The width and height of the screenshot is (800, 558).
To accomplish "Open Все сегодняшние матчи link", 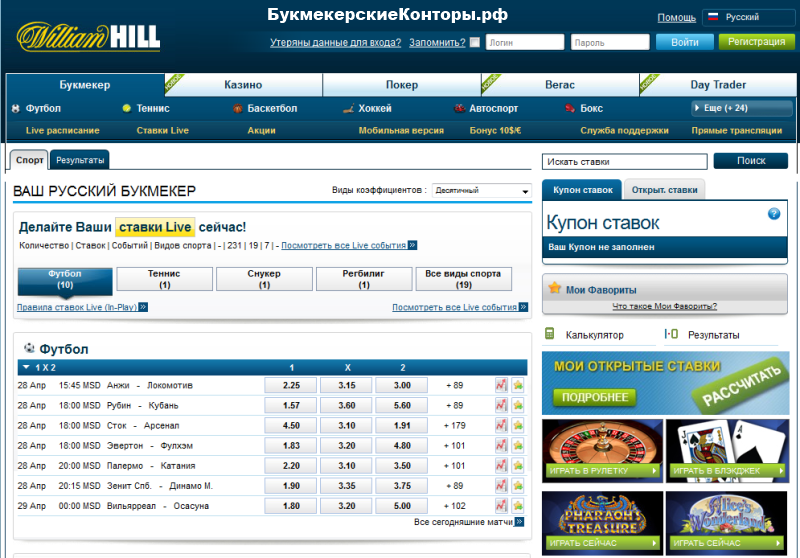I will tap(468, 522).
